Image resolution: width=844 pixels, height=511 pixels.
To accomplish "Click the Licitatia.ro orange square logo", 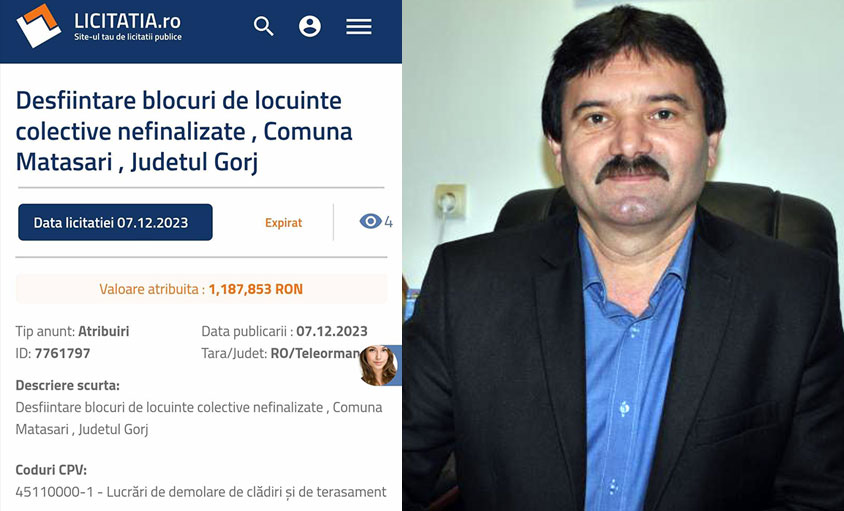I will pos(38,25).
